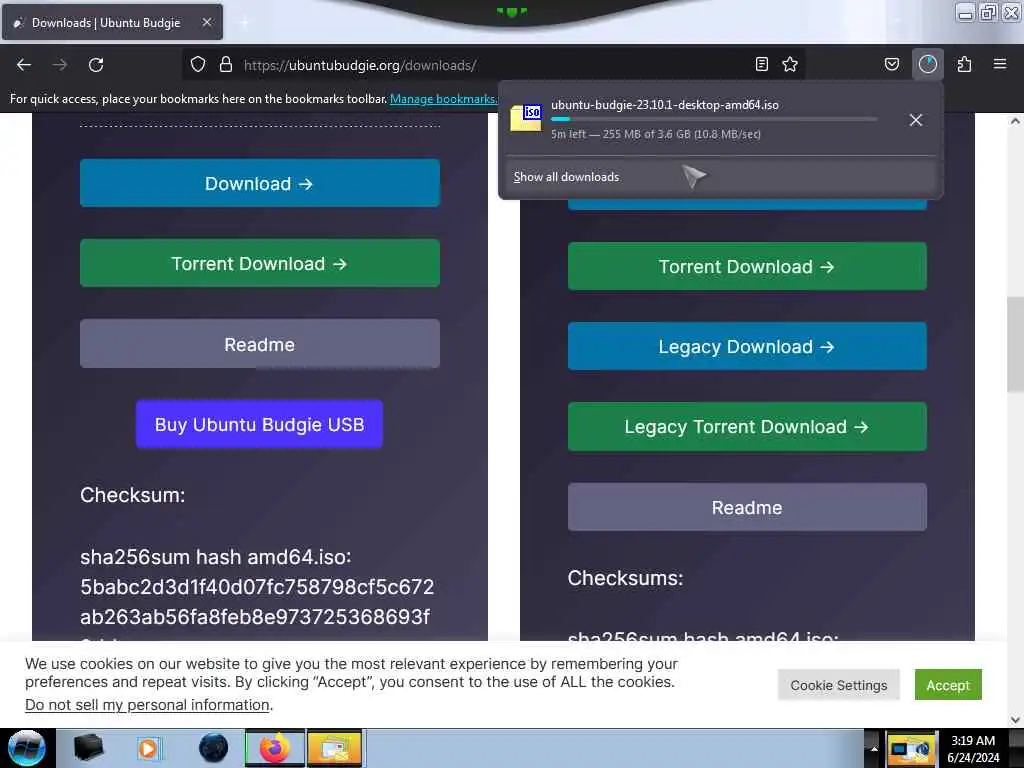Open the yellow folder taskbar icon
This screenshot has height=768, width=1024.
click(x=334, y=748)
